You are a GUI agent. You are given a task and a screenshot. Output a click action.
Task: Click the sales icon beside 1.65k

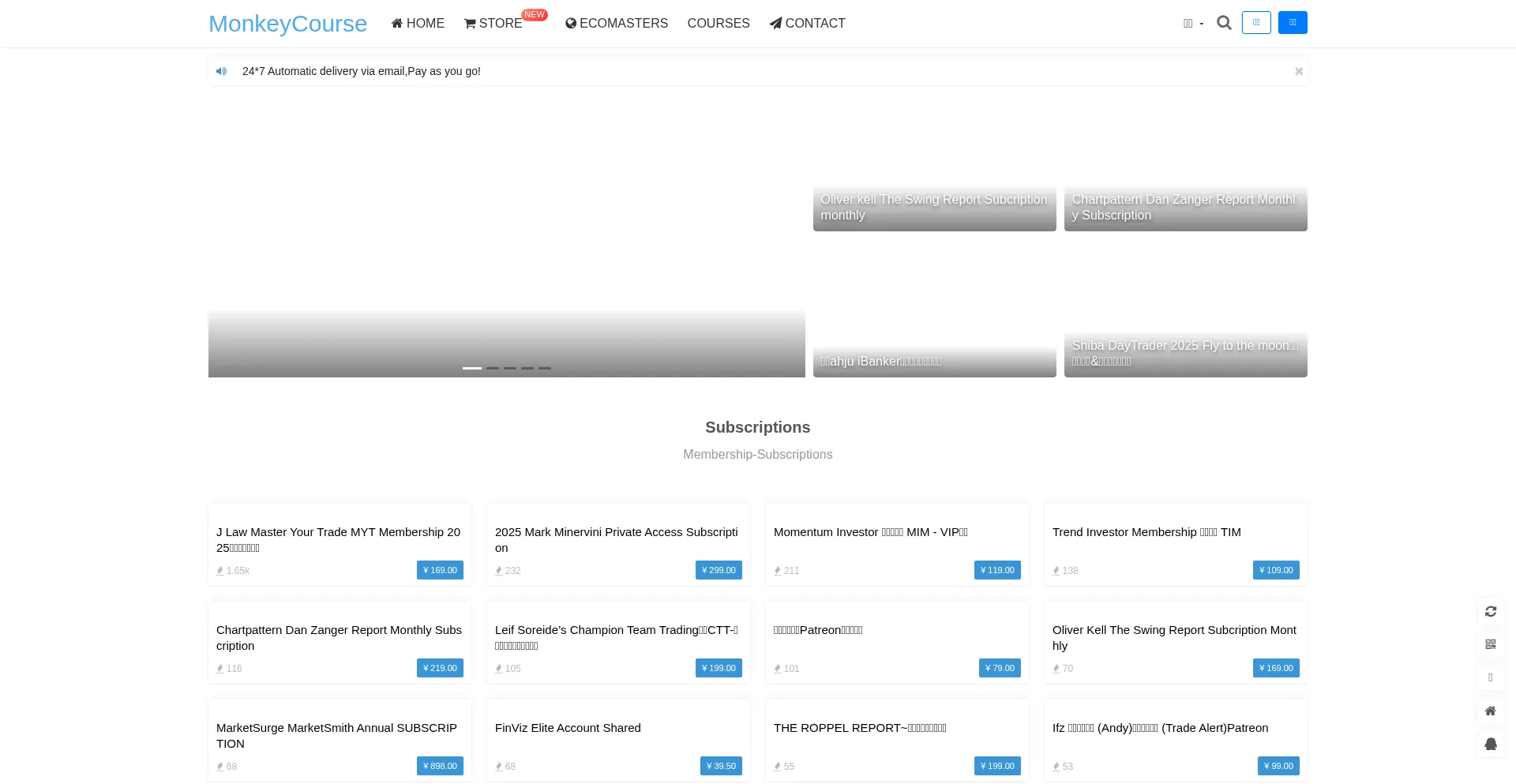point(220,571)
